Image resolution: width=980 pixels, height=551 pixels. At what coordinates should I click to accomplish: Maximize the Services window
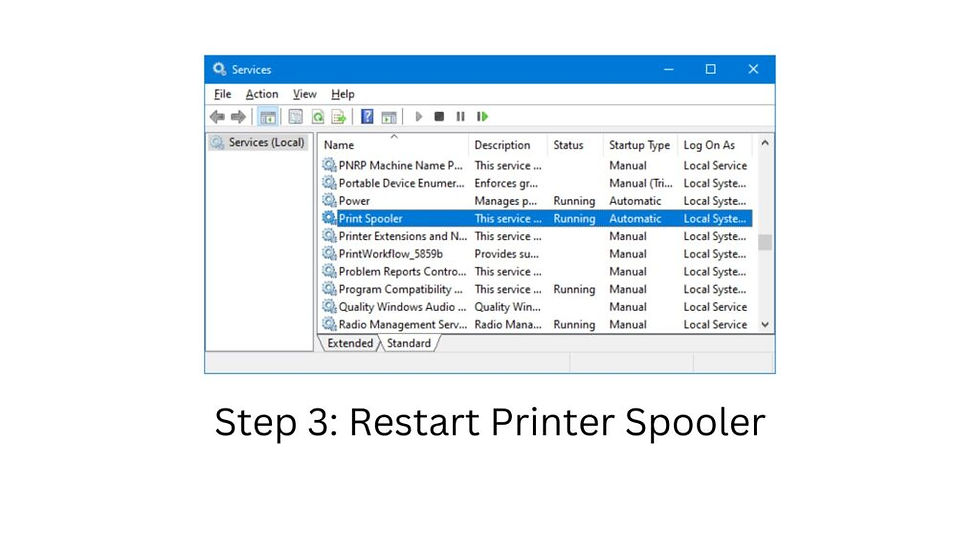711,69
